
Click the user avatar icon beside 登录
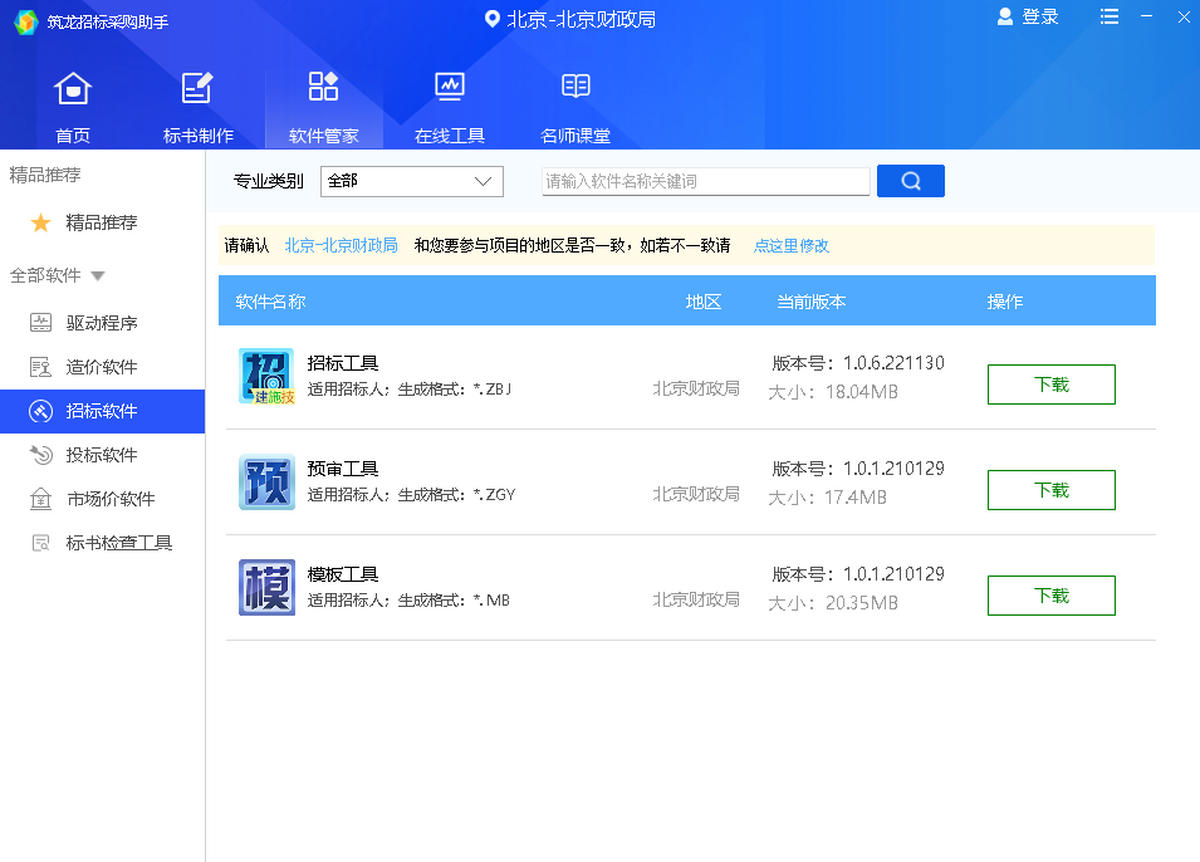(1005, 17)
